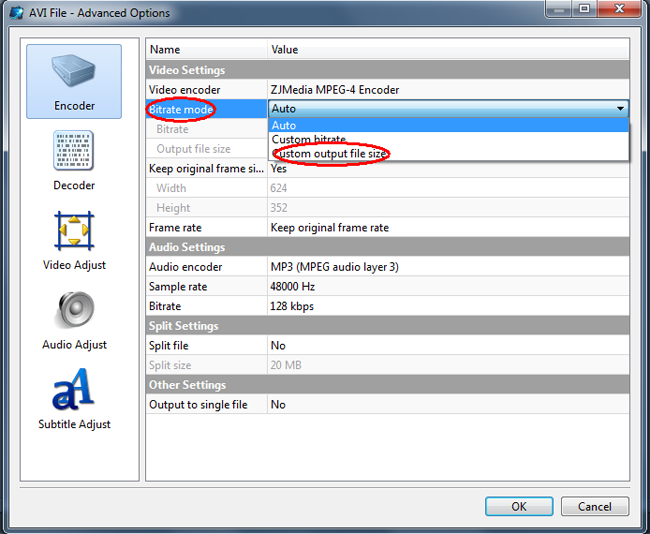Open the Decoder settings panel
Viewport: 650px width, 534px height.
click(74, 160)
